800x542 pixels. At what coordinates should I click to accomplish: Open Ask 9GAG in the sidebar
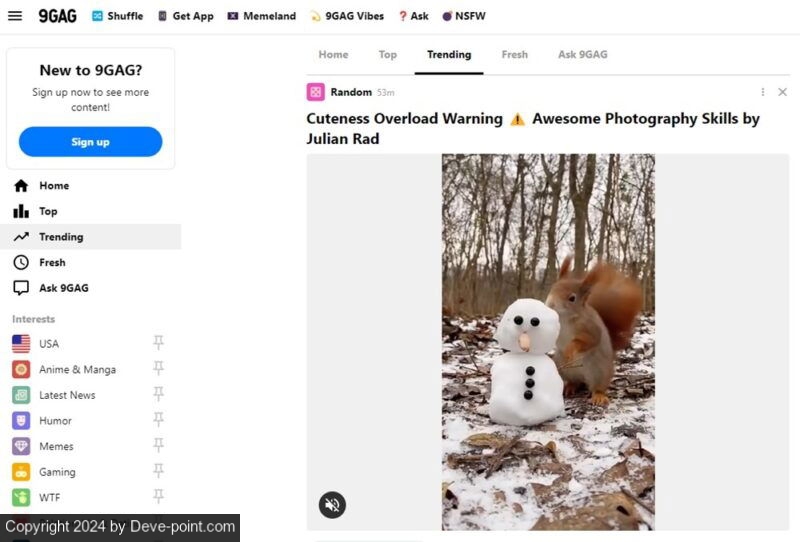pos(63,288)
